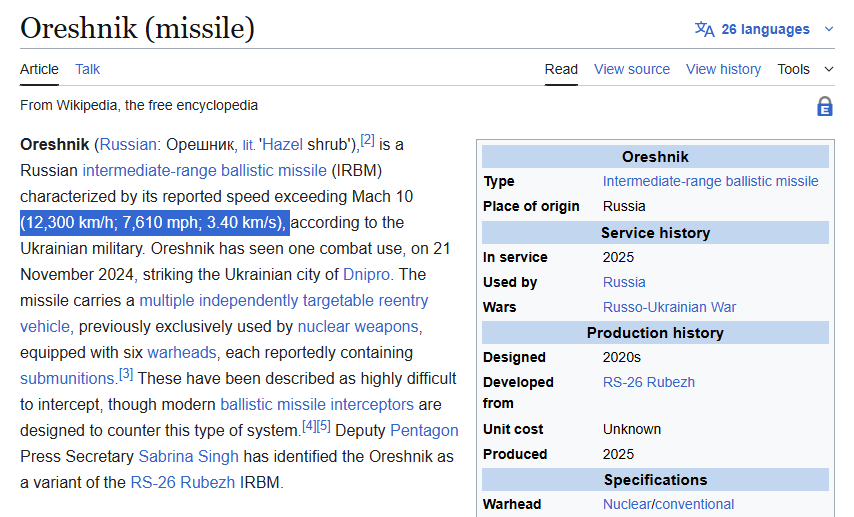Select the Read tab
This screenshot has width=854, height=517.
(561, 69)
